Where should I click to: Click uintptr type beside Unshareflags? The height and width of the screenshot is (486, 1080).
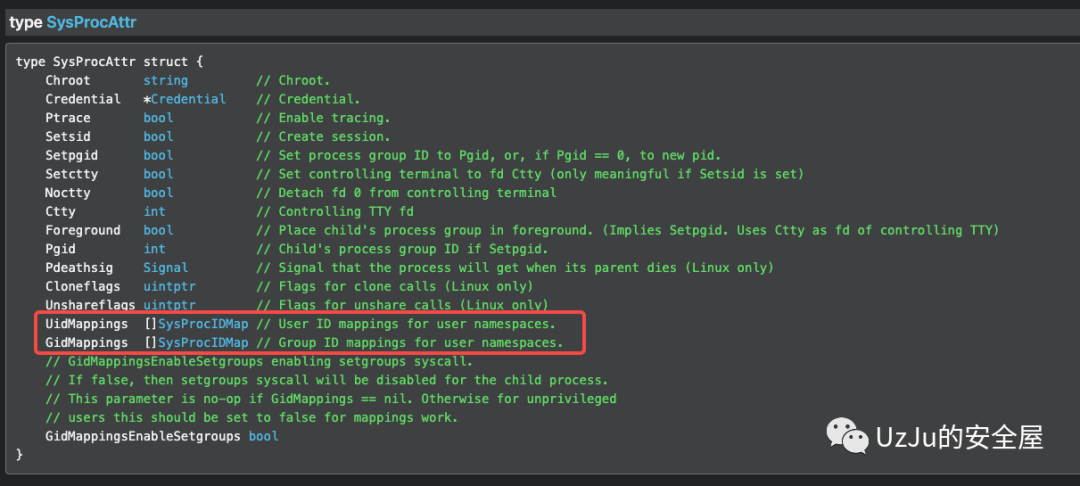pos(169,304)
